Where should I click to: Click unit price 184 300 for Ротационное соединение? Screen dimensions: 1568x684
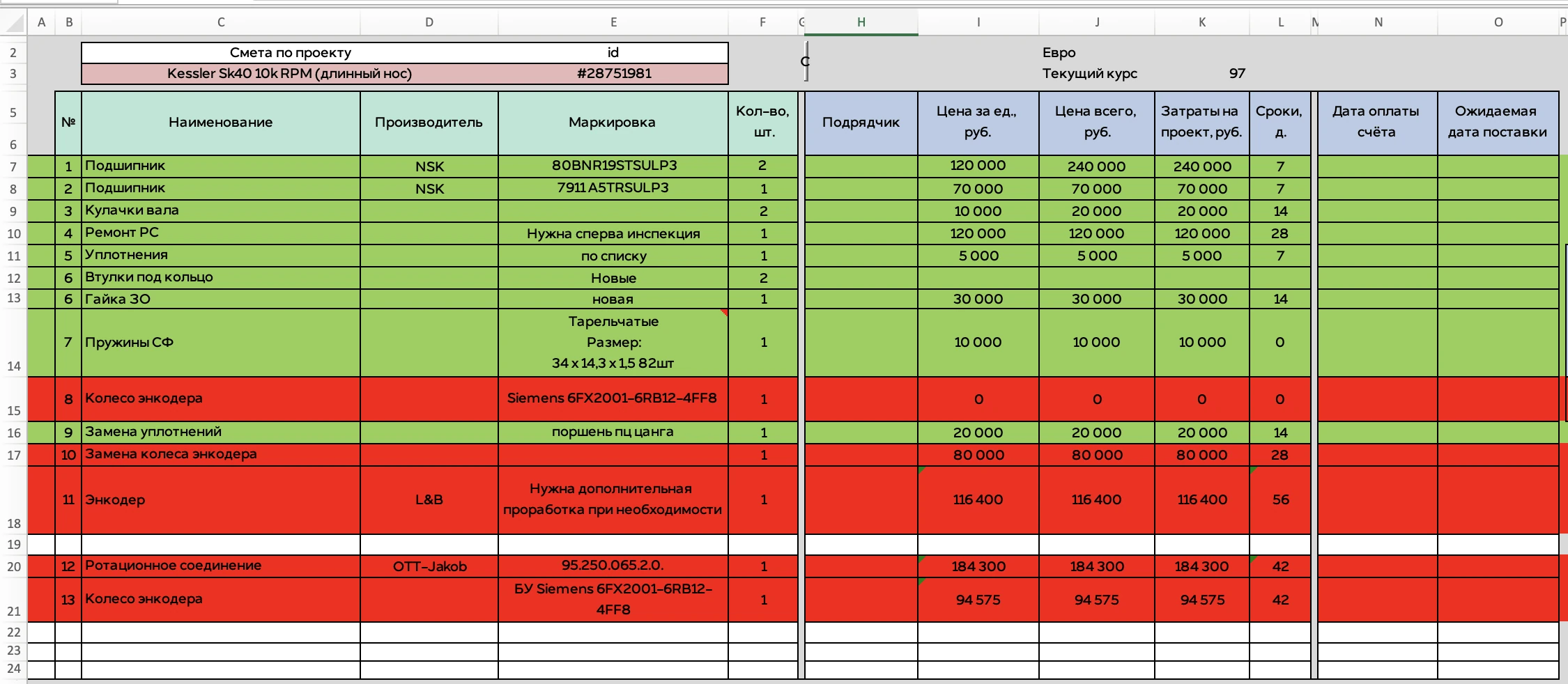tap(978, 566)
